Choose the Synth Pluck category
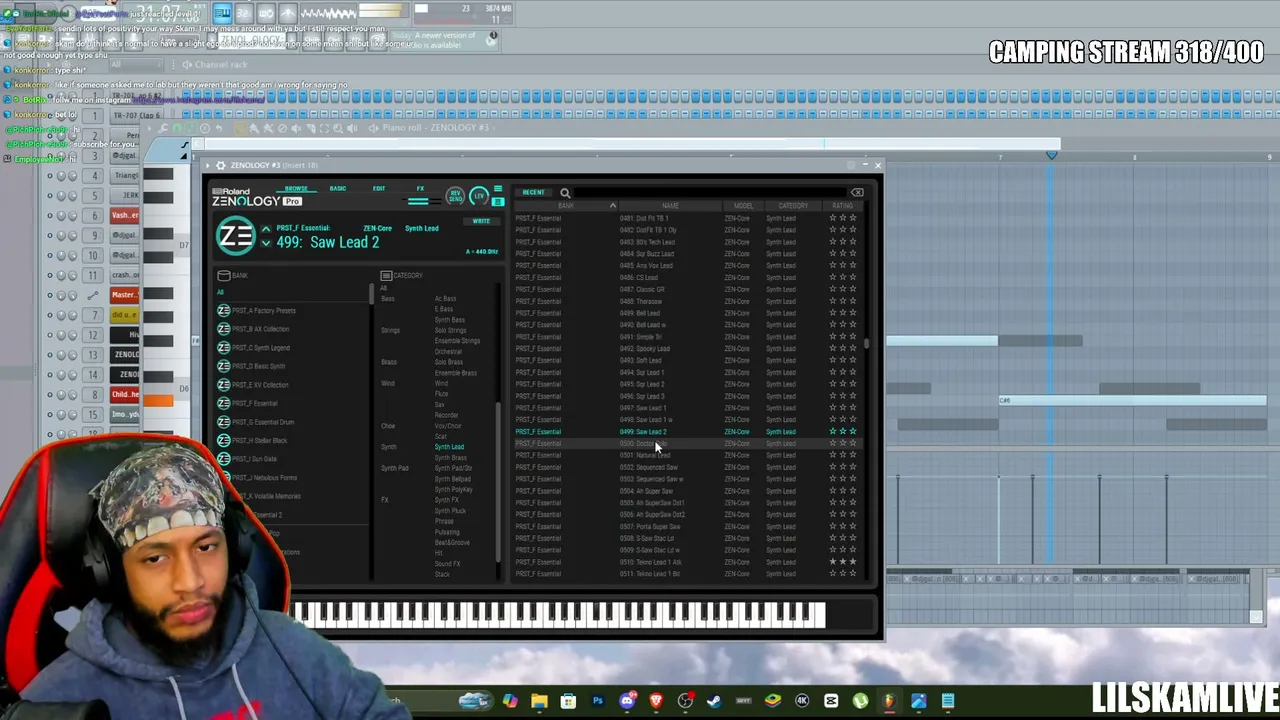This screenshot has height=720, width=1280. point(450,511)
